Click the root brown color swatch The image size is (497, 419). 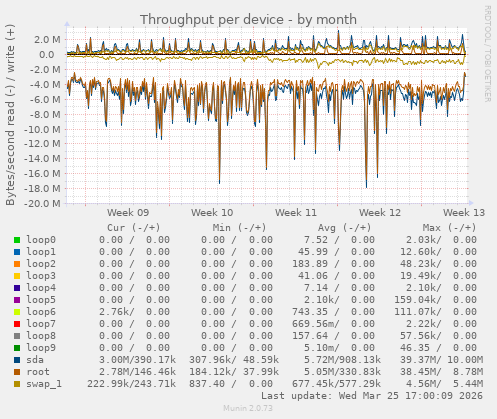(x=17, y=372)
